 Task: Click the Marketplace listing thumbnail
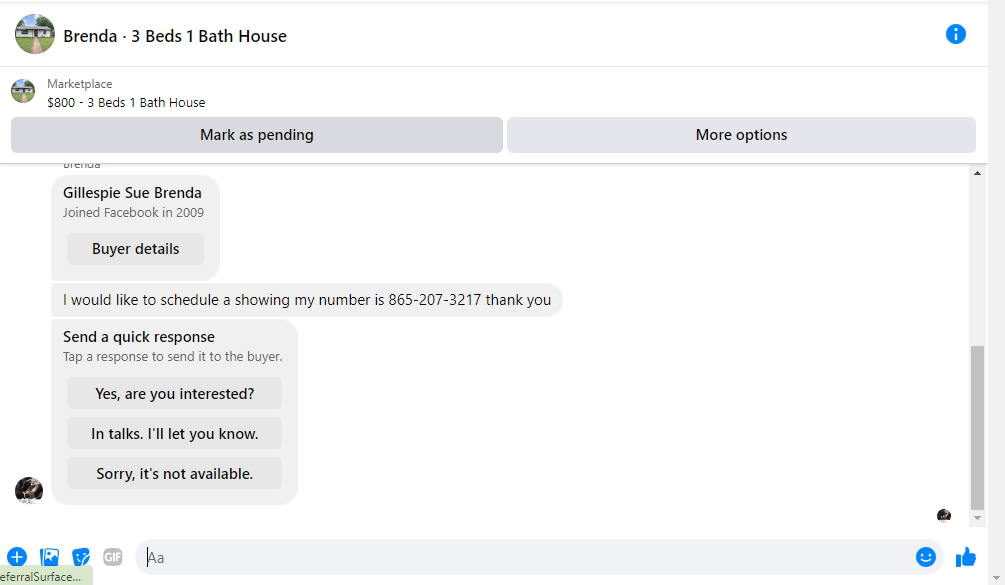click(23, 91)
